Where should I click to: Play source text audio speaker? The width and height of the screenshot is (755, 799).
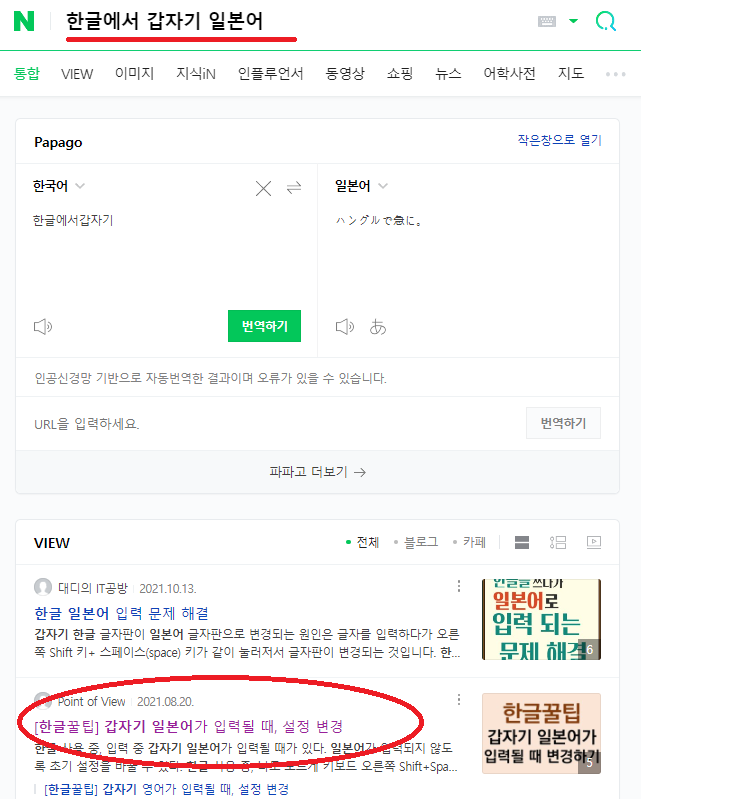[x=43, y=327]
